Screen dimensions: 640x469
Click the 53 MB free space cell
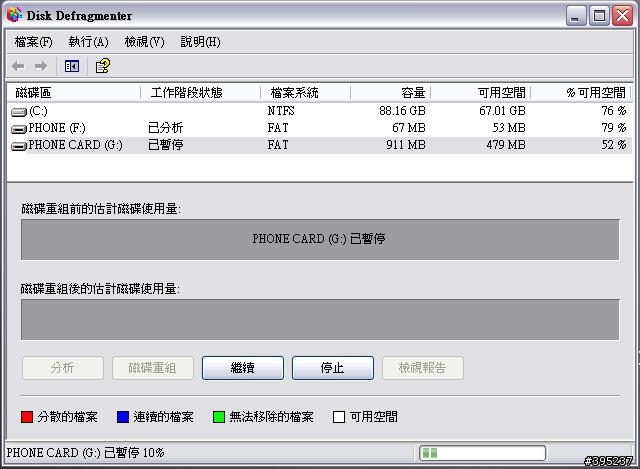[509, 128]
